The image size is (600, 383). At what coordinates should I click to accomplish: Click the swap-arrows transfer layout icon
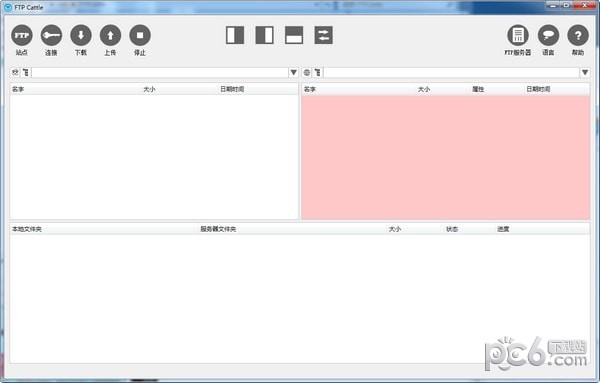pyautogui.click(x=323, y=35)
